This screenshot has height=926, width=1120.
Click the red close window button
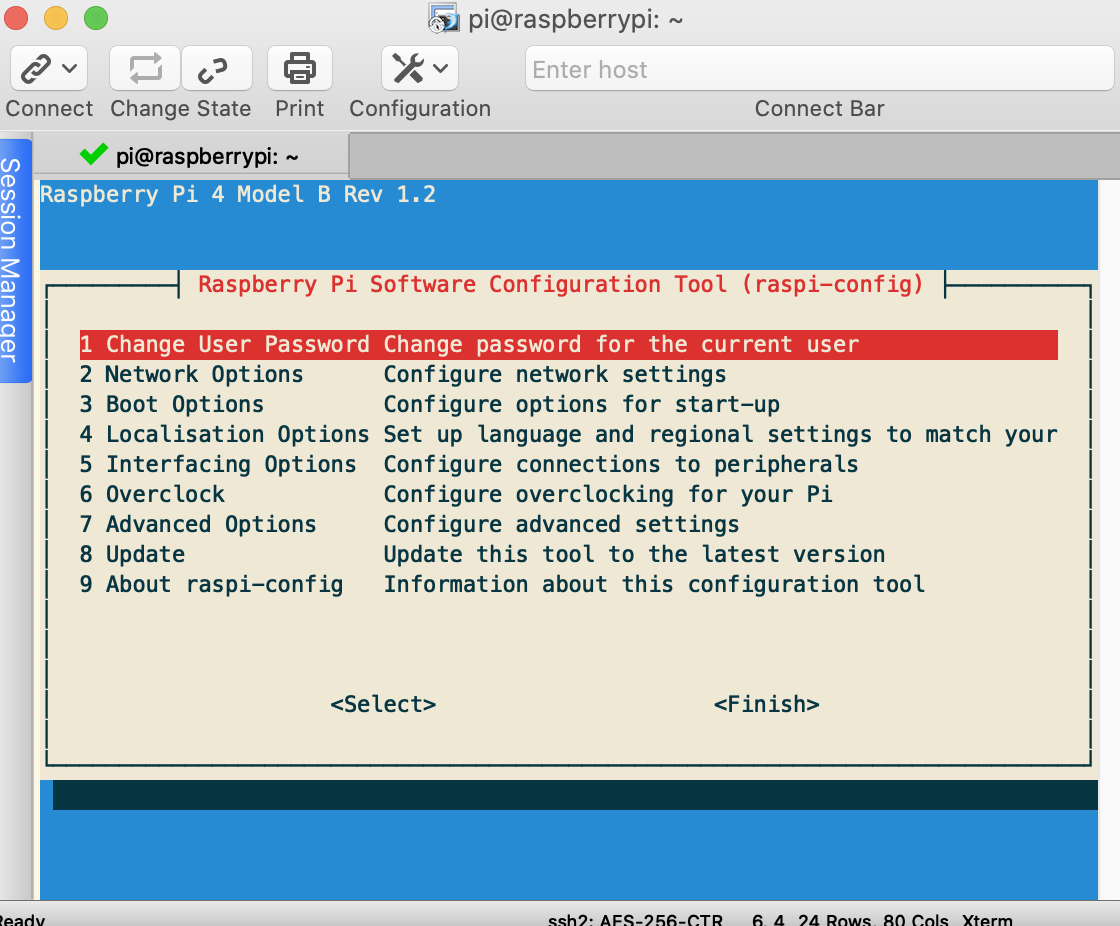click(x=16, y=18)
